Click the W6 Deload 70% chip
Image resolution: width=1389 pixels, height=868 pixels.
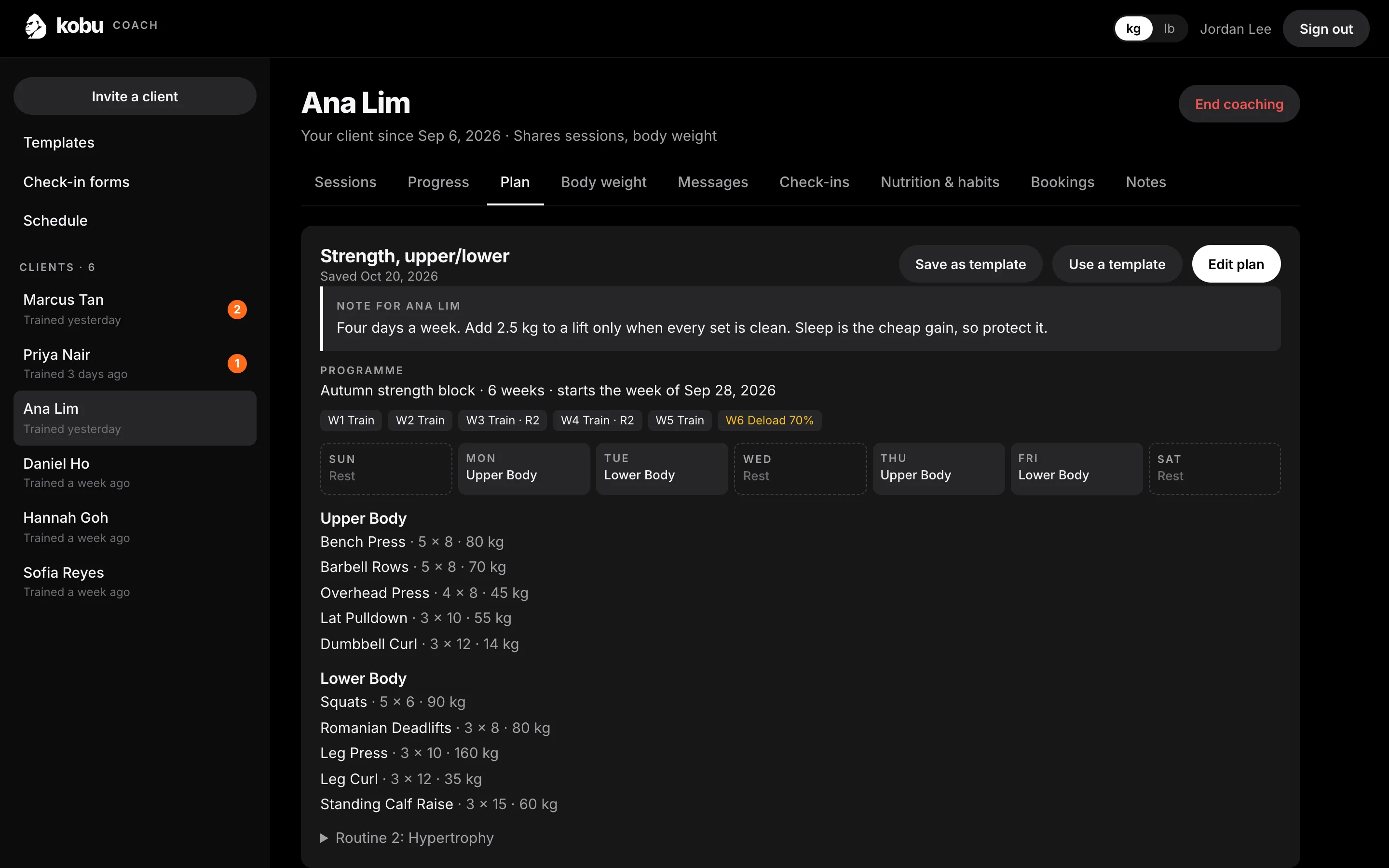(x=769, y=420)
